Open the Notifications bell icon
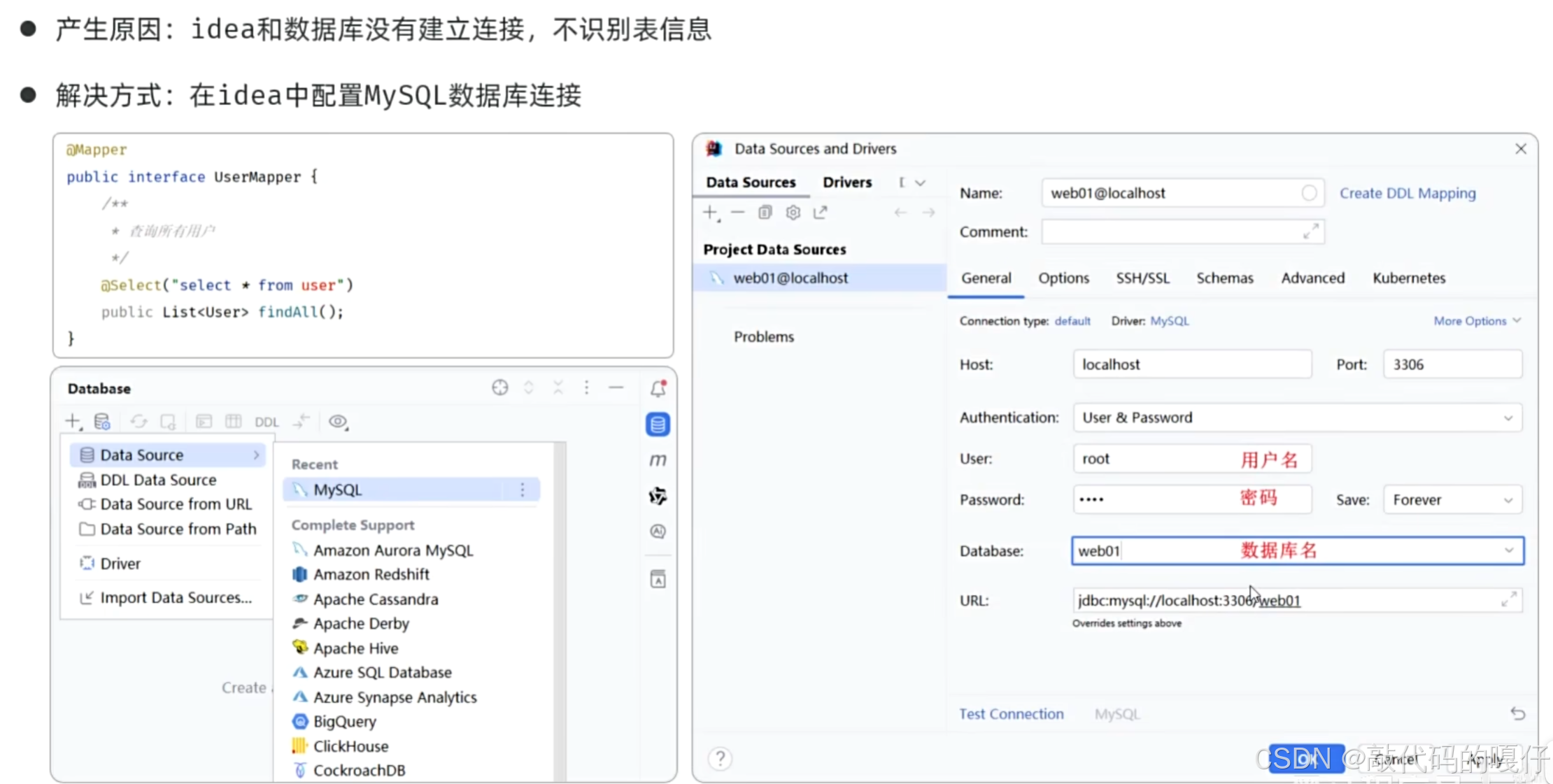1553x784 pixels. pyautogui.click(x=658, y=388)
